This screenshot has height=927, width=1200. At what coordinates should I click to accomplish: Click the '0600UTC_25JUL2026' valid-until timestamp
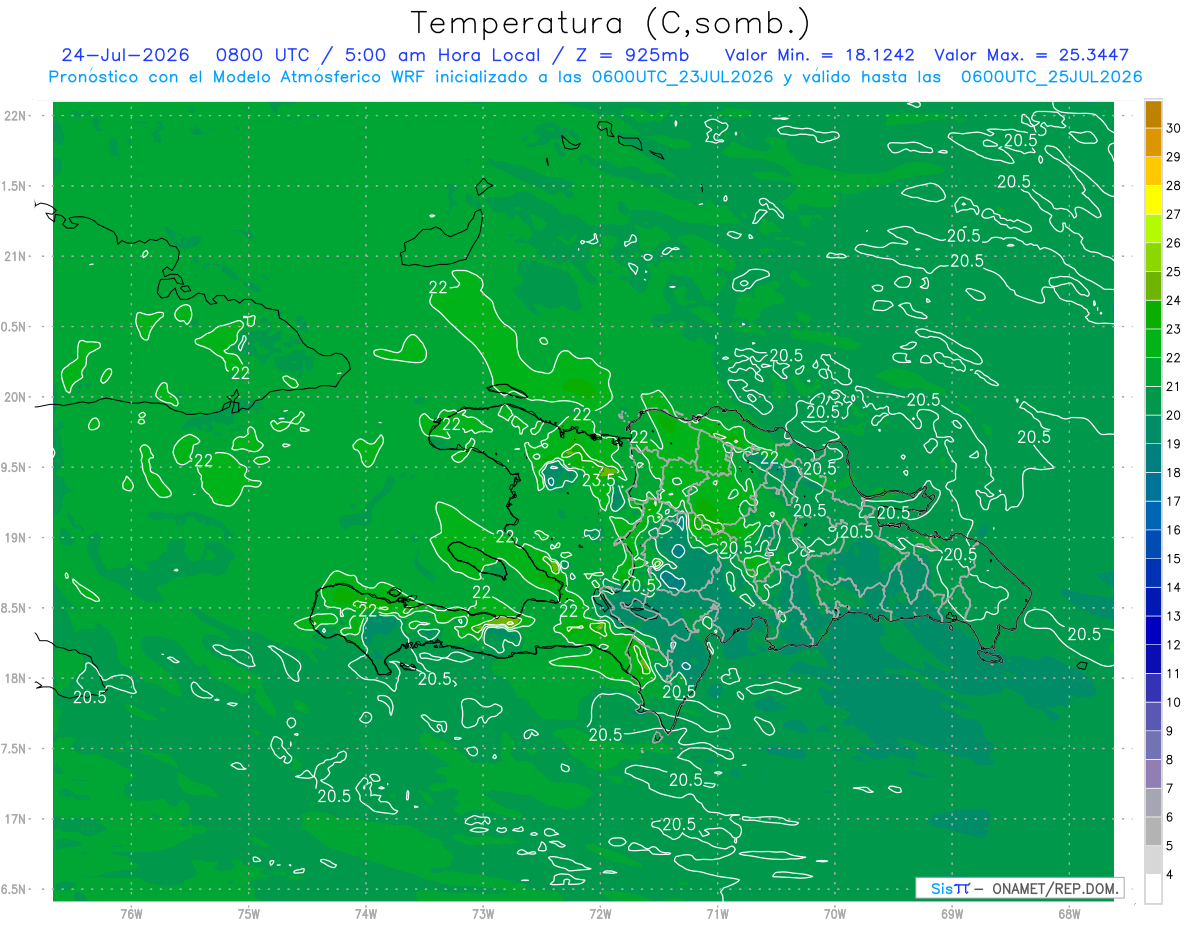(1052, 77)
